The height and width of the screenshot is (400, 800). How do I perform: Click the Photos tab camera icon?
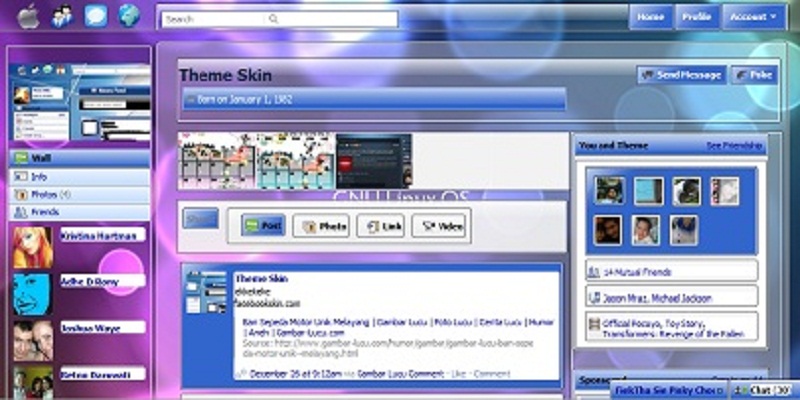click(x=21, y=194)
